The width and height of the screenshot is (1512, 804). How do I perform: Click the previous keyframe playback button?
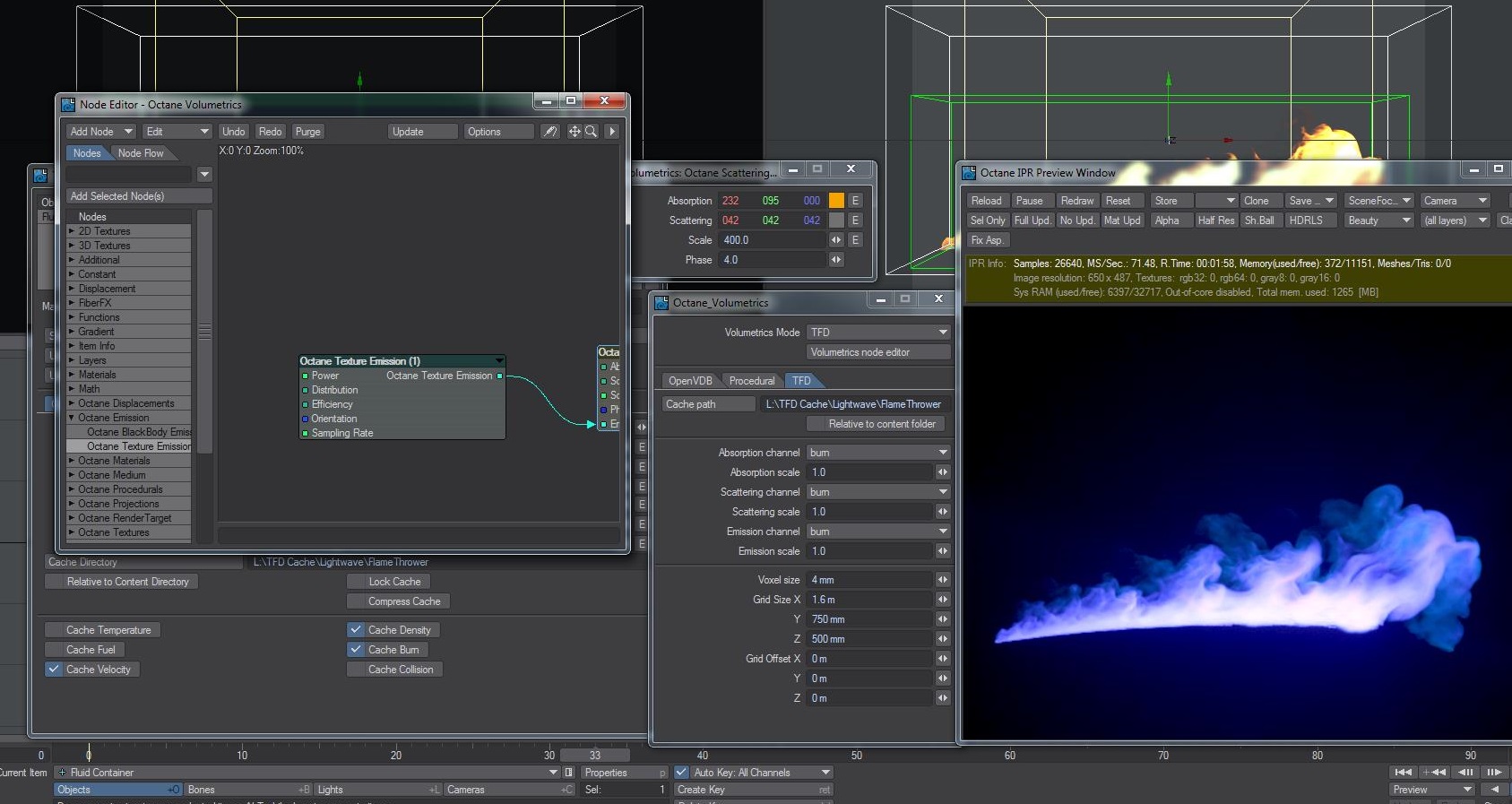pyautogui.click(x=1434, y=772)
